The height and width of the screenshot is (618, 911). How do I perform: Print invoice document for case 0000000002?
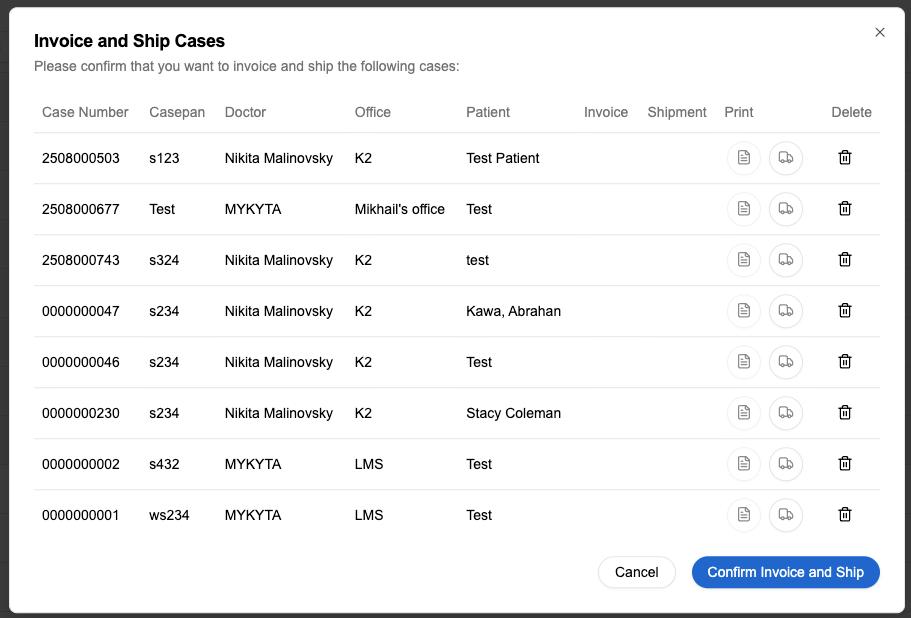(x=744, y=464)
